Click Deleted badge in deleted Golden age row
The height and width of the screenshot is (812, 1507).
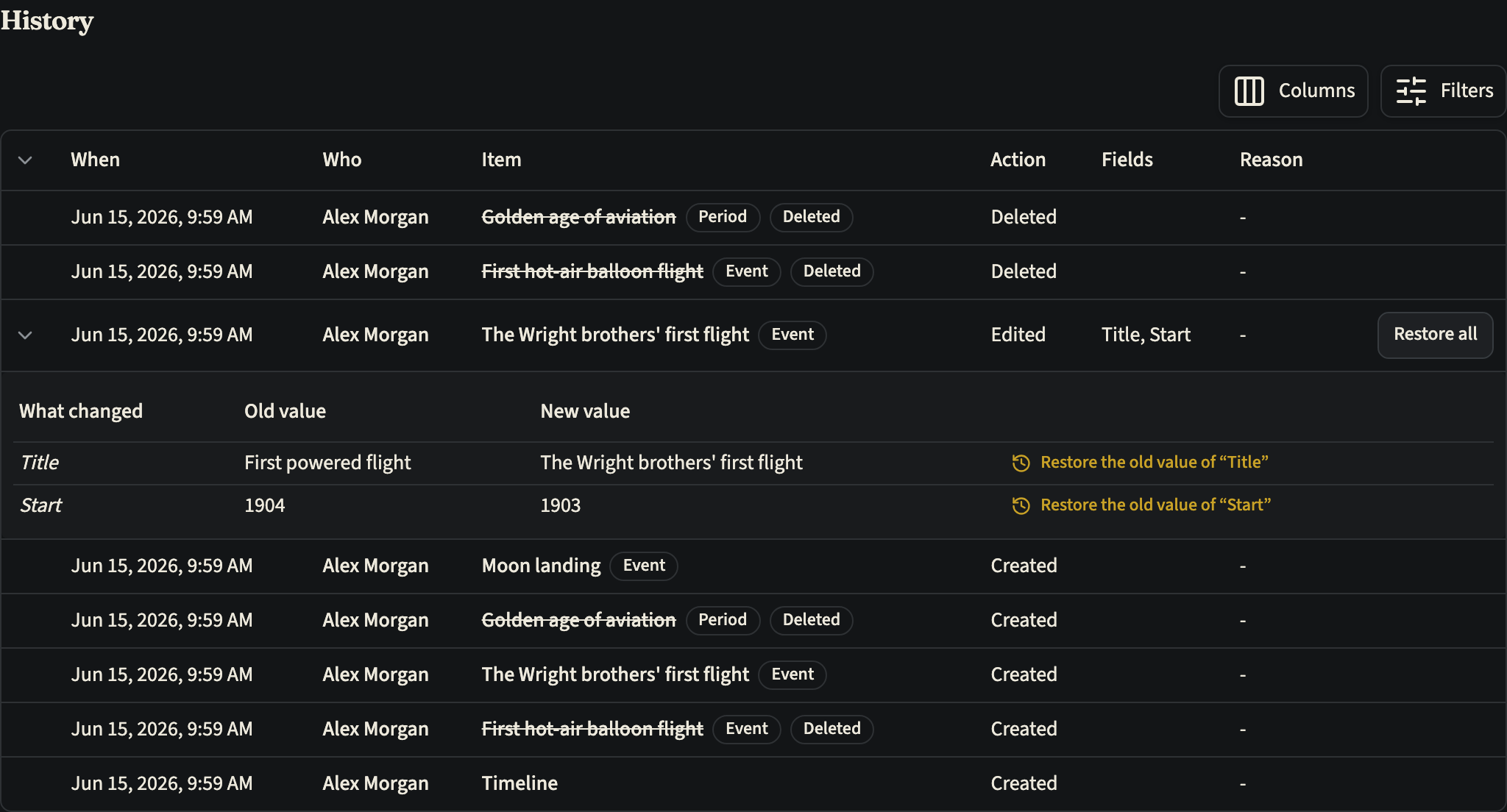point(811,217)
